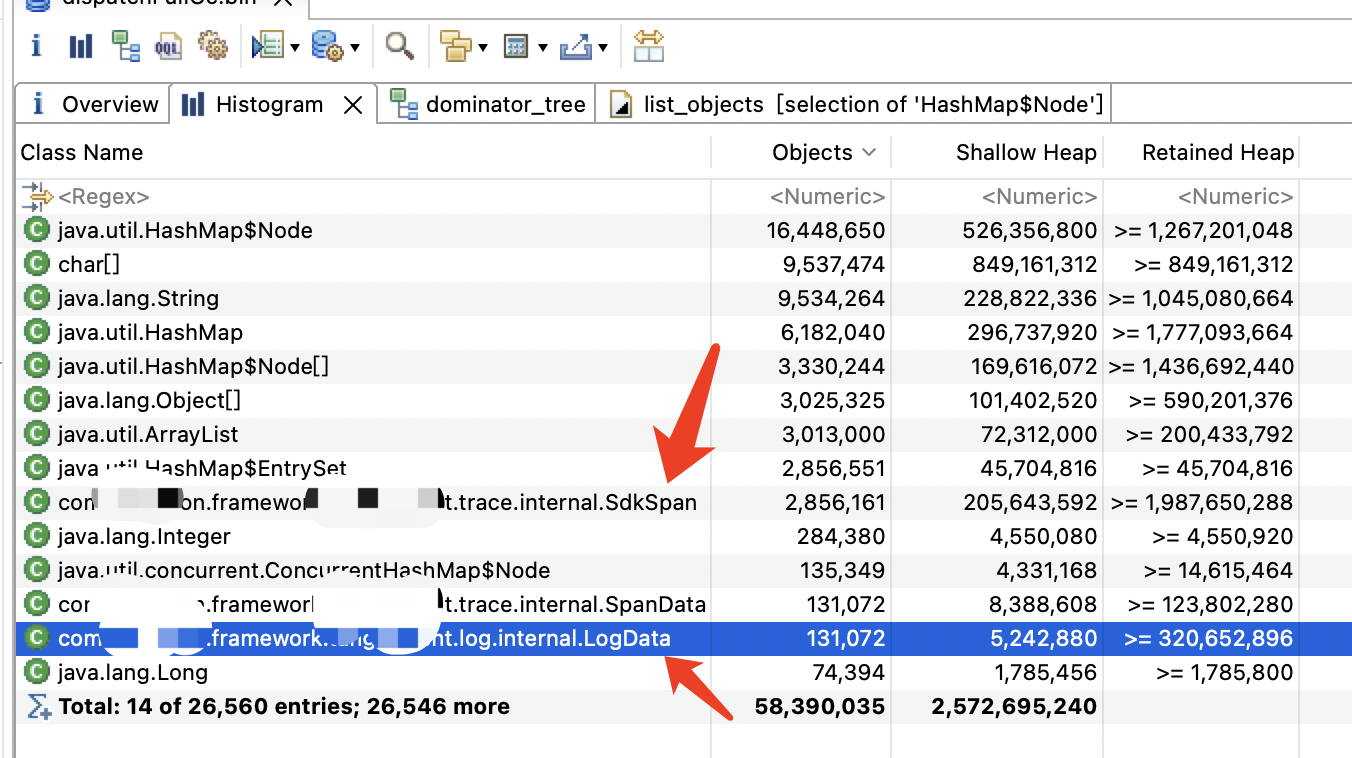The height and width of the screenshot is (758, 1352).
Task: Click the Objects value 16,448,650
Action: pos(826,230)
